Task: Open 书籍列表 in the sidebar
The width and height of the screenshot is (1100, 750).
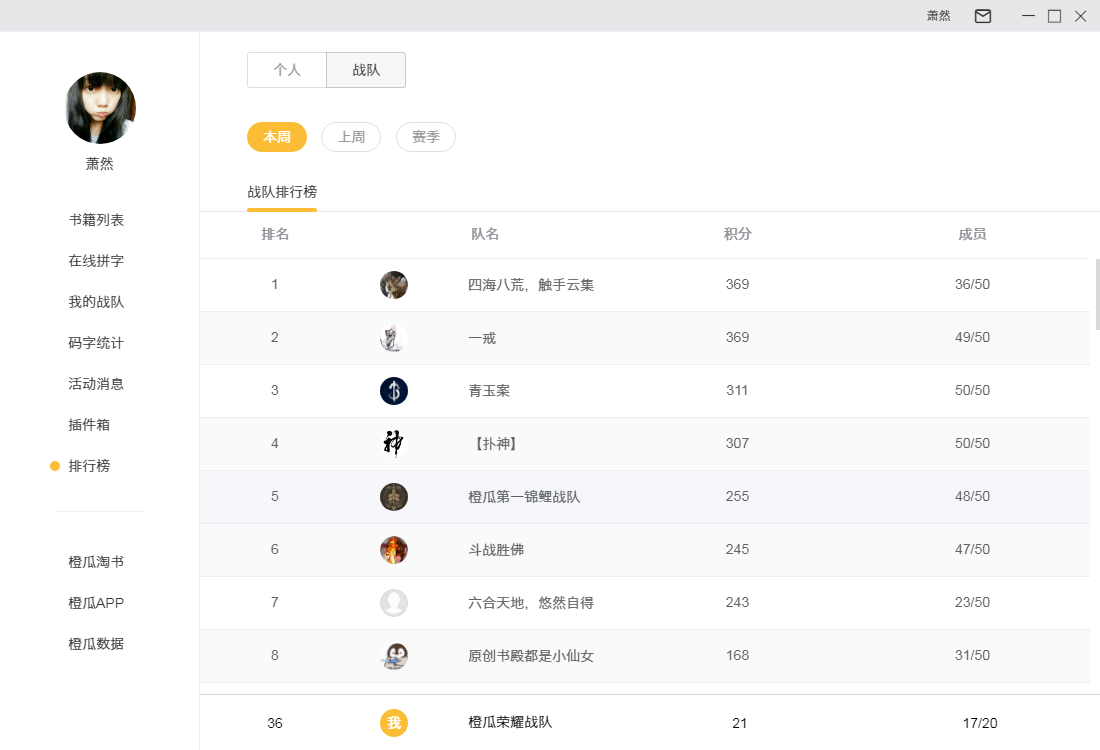Action: 96,220
